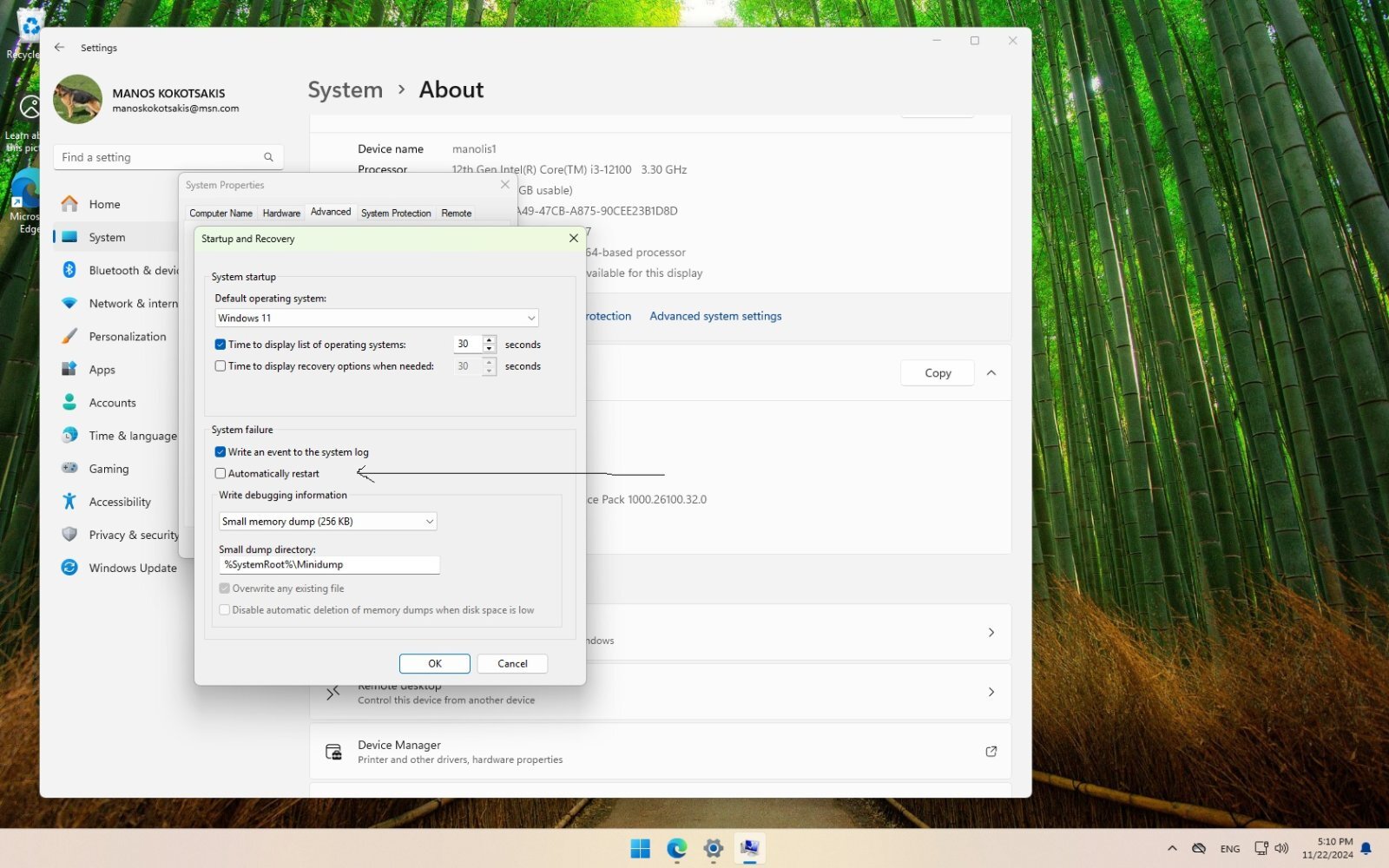Uncheck Write an event to the system log
Viewport: 1389px width, 868px height.
[221, 452]
